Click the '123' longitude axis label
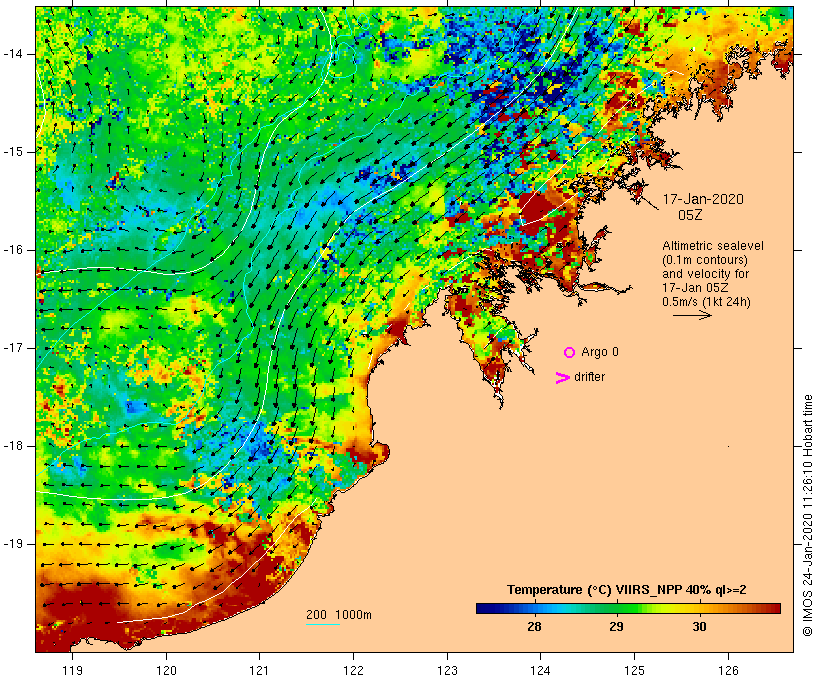This screenshot has height=680, width=820. (447, 670)
